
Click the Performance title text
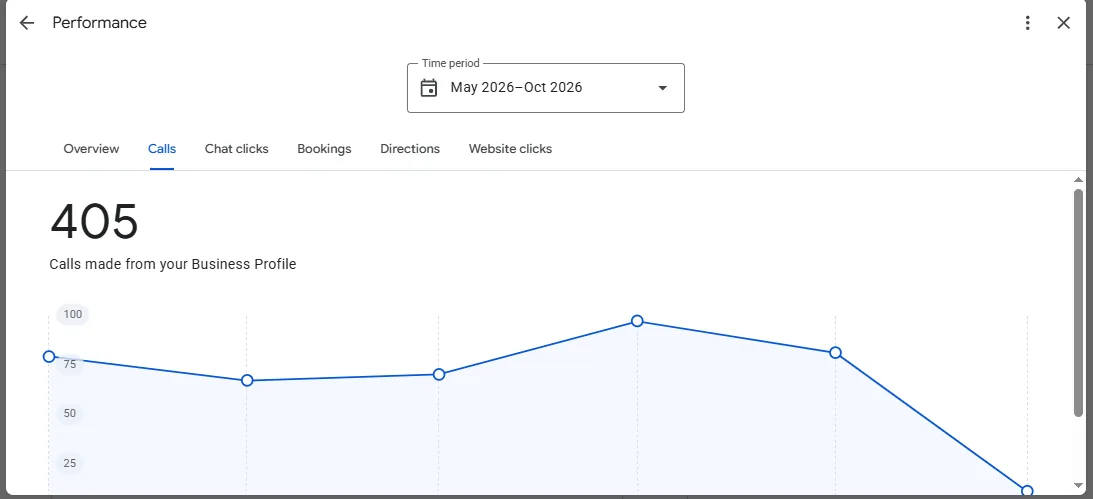tap(100, 22)
